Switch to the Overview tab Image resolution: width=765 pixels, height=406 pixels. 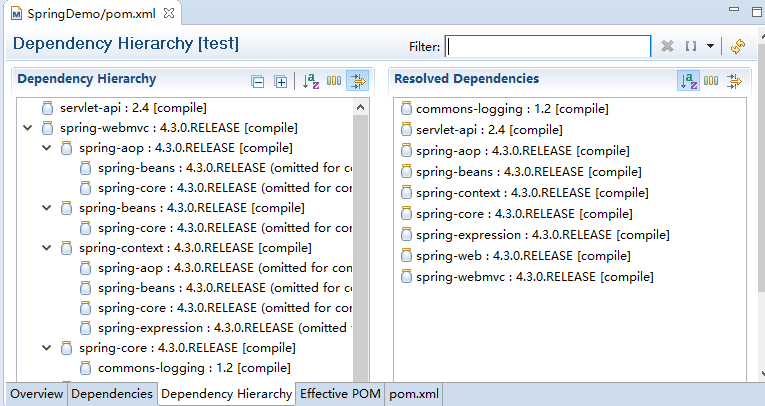point(37,394)
